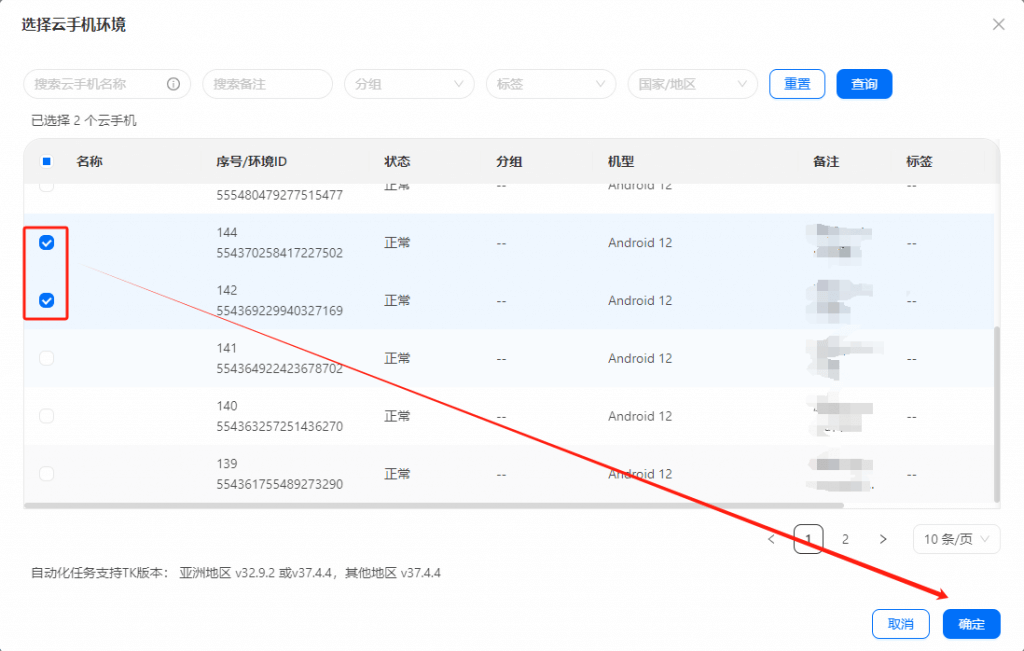The image size is (1024, 651).
Task: Switch to page 2
Action: click(845, 539)
